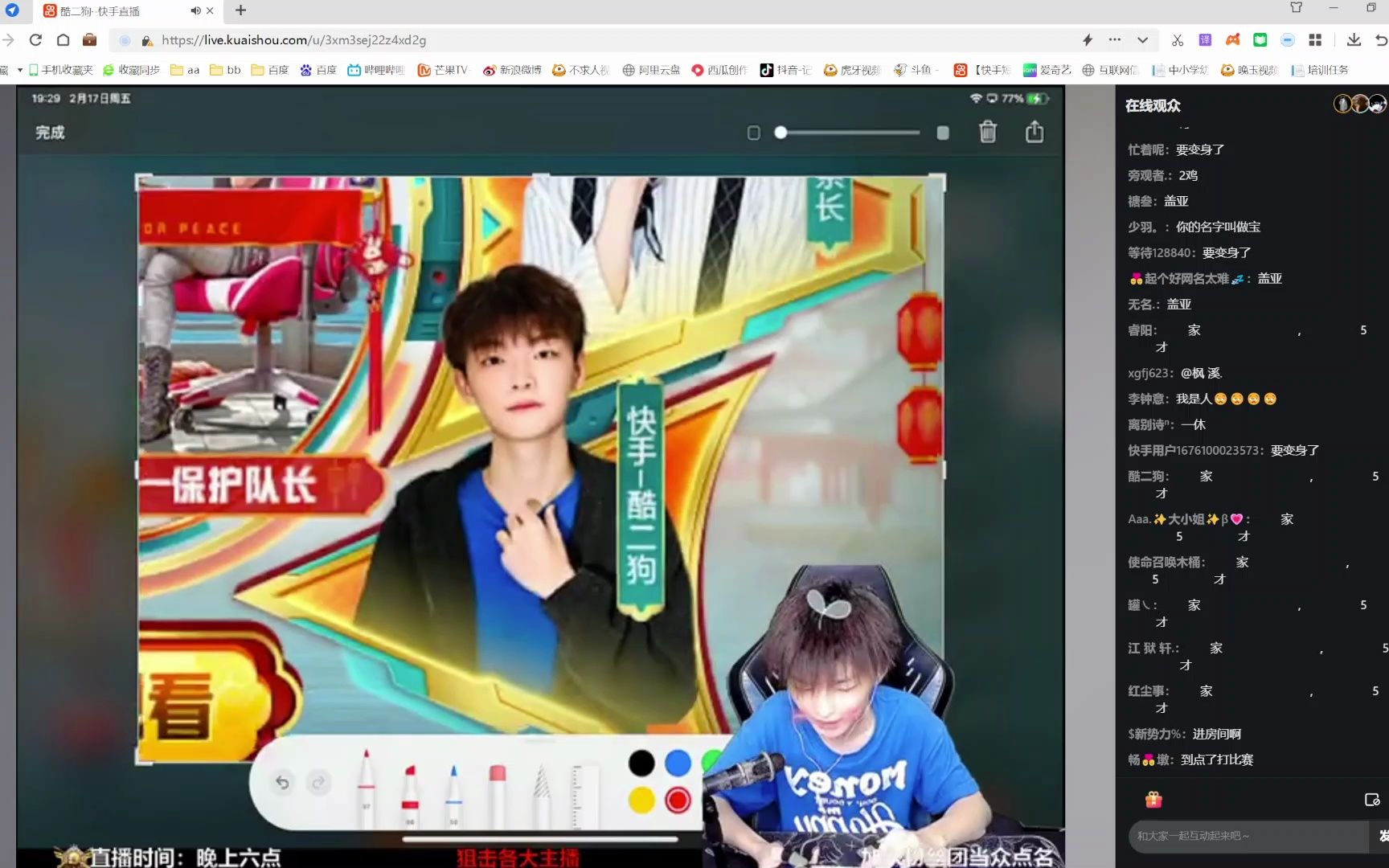Open the 新浪微博 bookmark
This screenshot has height=868, width=1389.
(512, 71)
